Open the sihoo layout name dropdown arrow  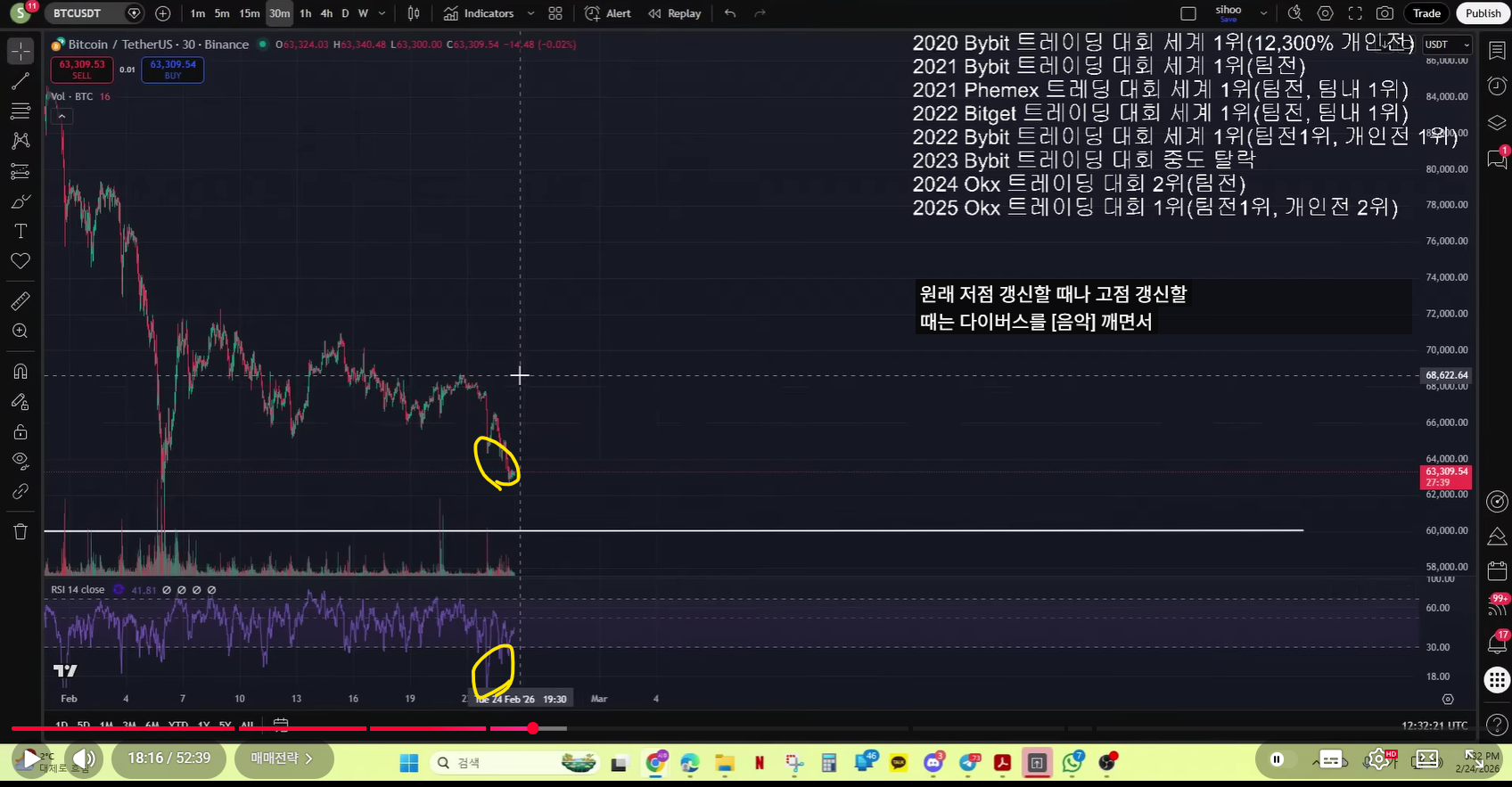tap(1263, 13)
